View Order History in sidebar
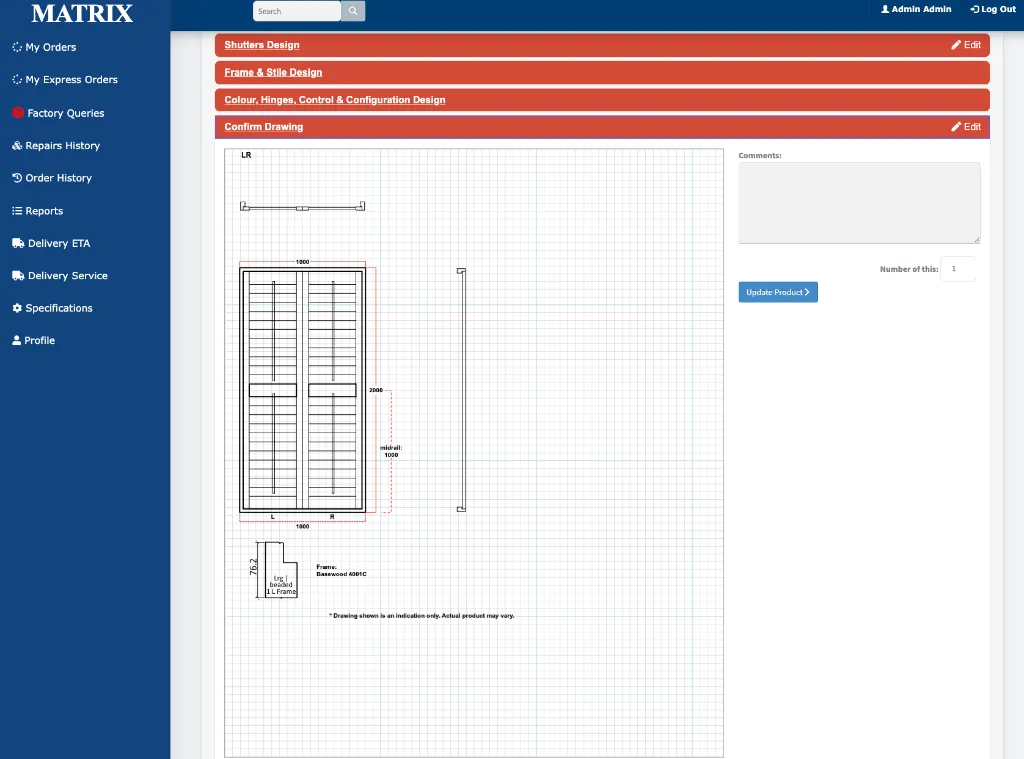Screen dimensions: 1024x759 (x=52, y=178)
